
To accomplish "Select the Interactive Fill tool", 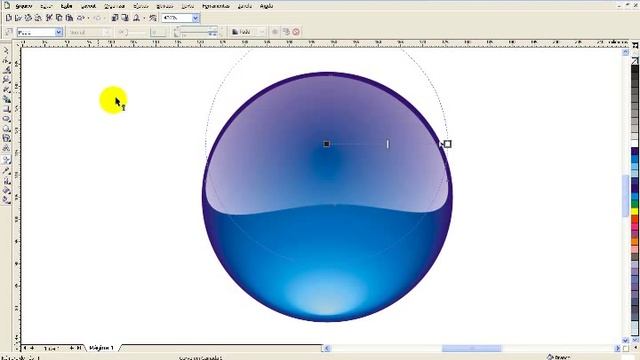I will pyautogui.click(x=6, y=200).
